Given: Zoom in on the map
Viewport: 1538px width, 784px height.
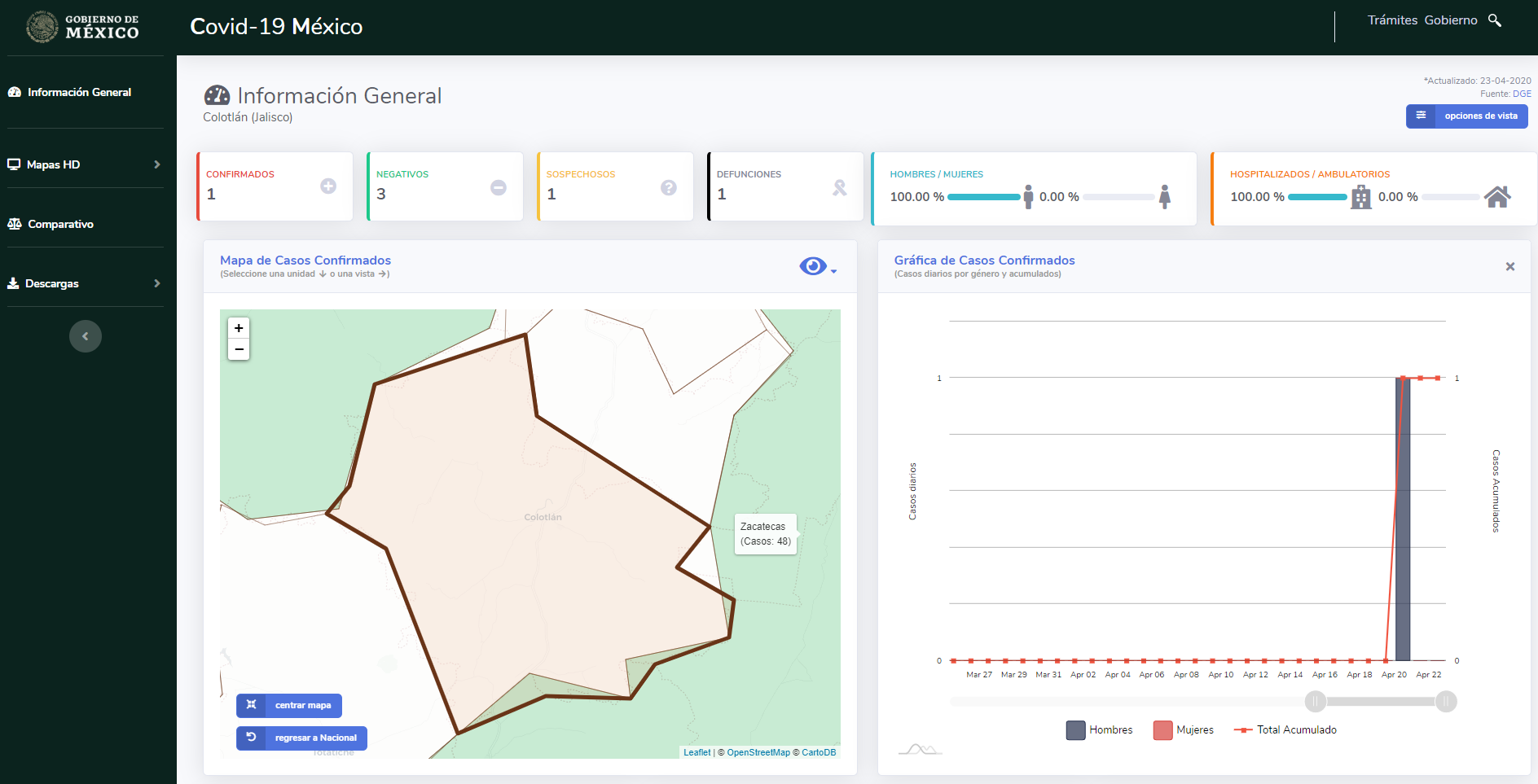Looking at the screenshot, I should (x=239, y=328).
